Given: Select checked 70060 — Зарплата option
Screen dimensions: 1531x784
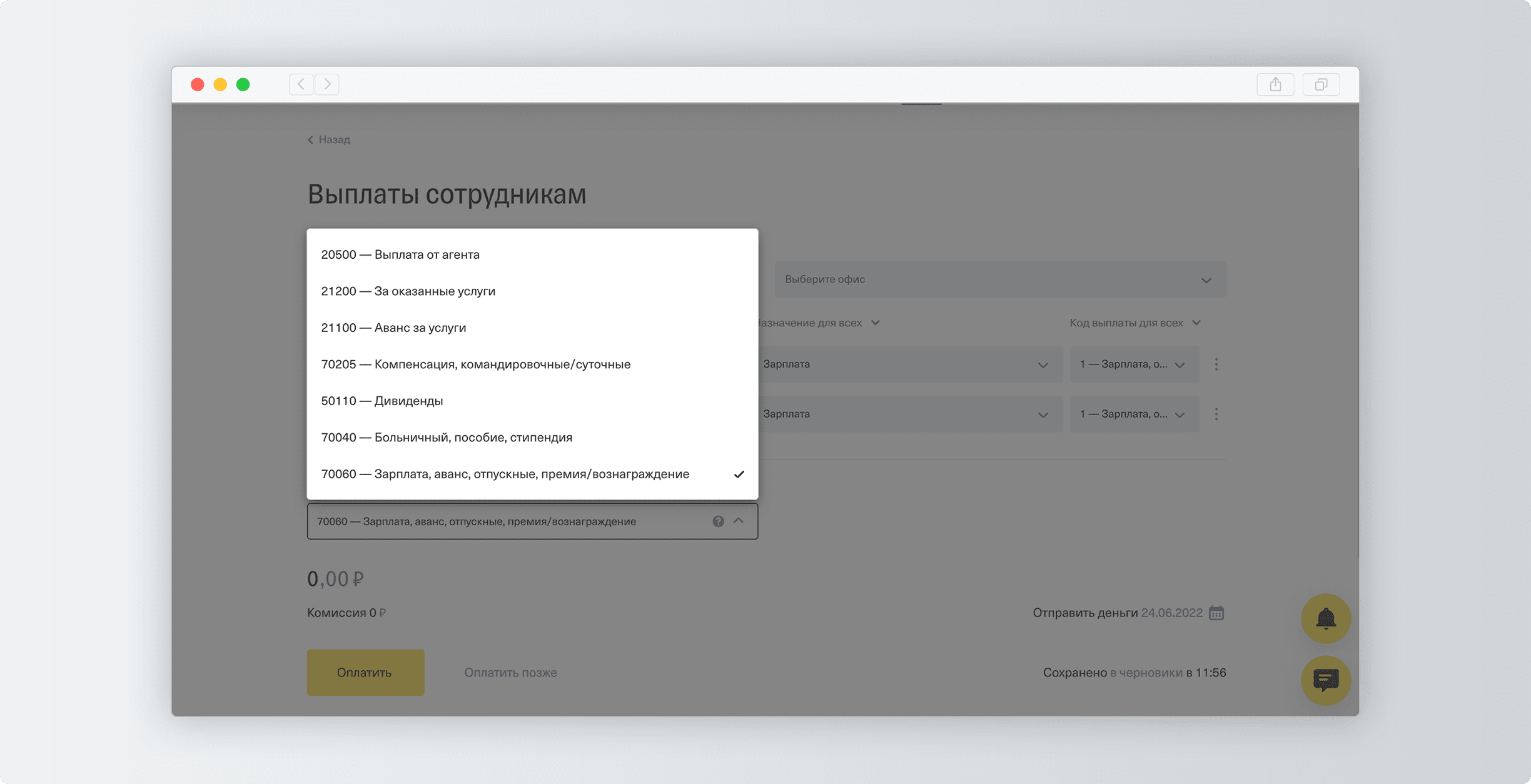Looking at the screenshot, I should pos(532,474).
